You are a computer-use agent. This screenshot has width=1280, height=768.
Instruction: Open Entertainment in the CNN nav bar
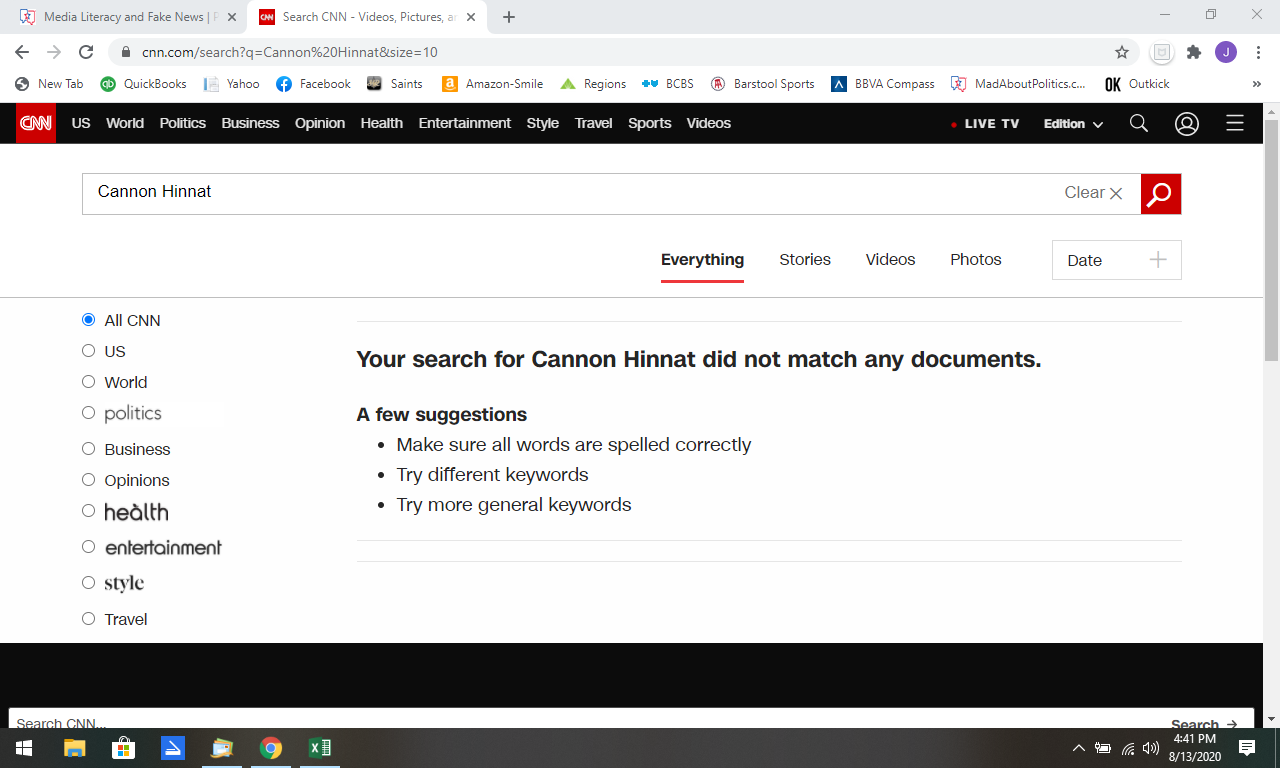[x=465, y=123]
